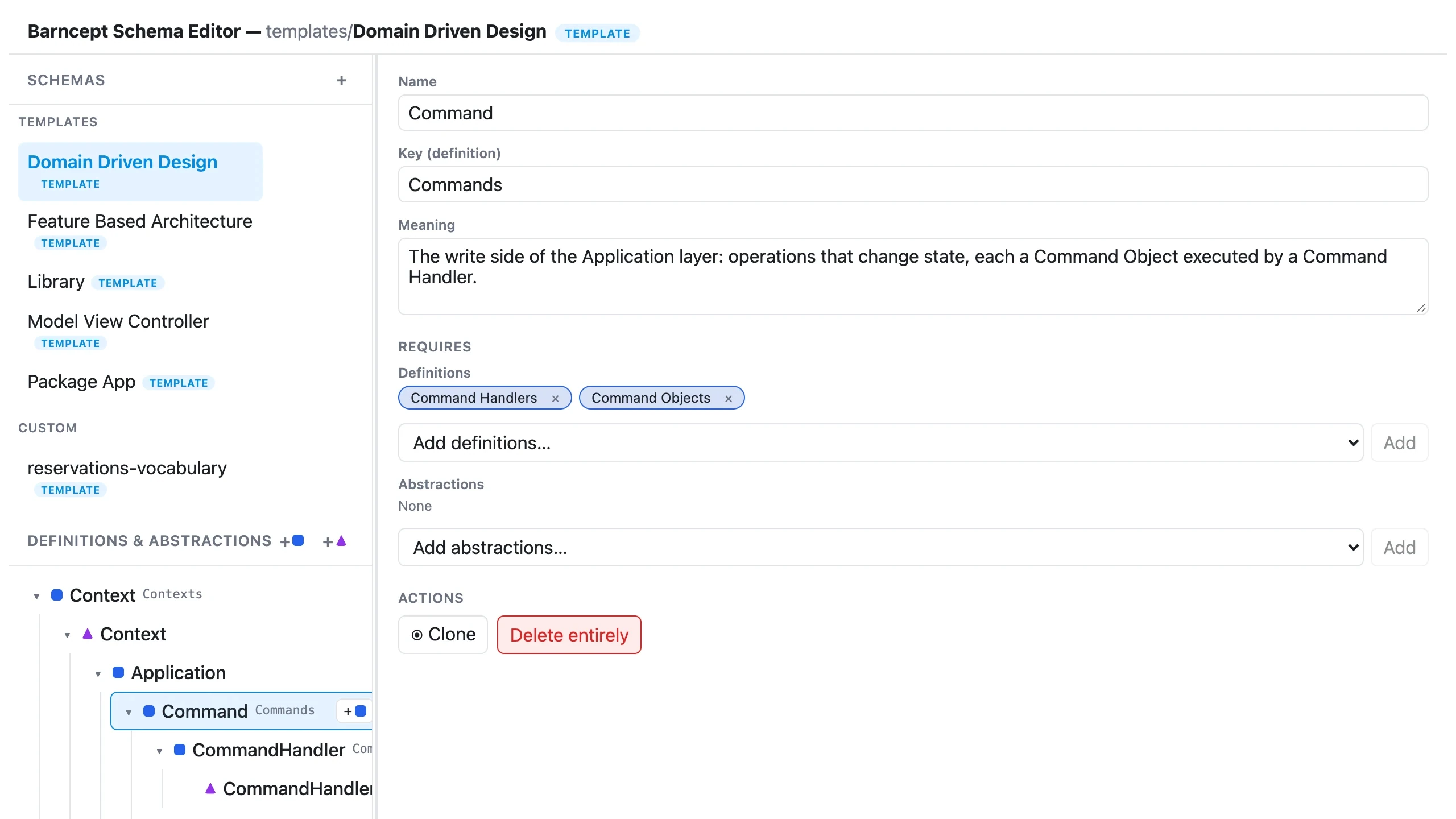1456x819 pixels.
Task: Click into the Meaning text area
Action: click(x=913, y=276)
